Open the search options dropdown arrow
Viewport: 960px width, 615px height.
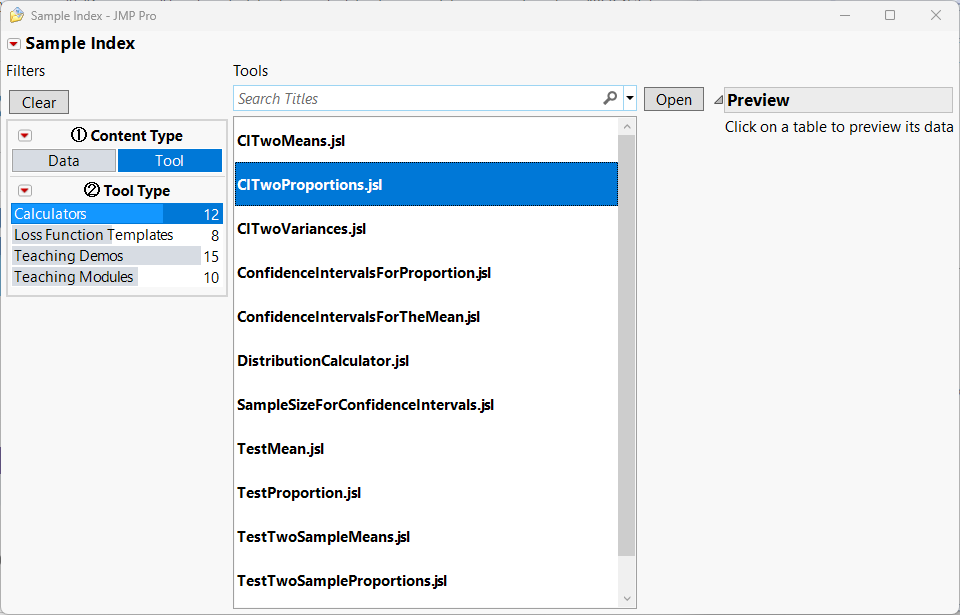pyautogui.click(x=629, y=98)
